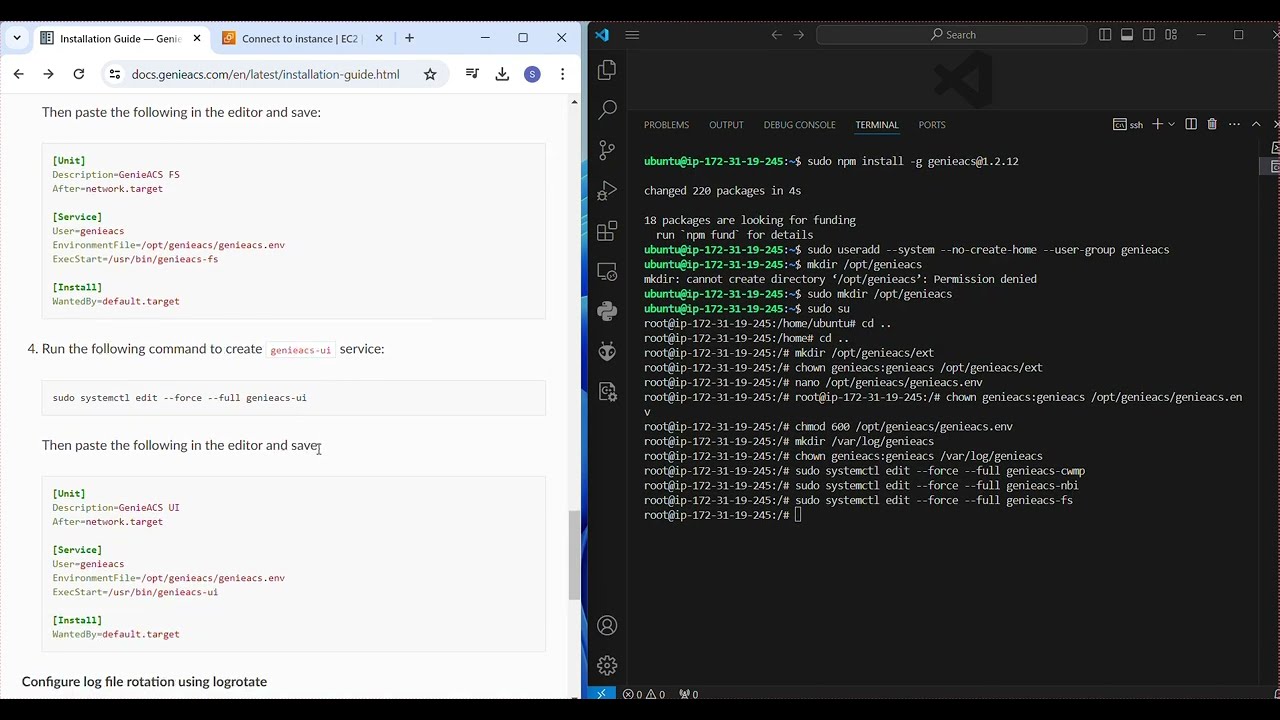View site information icon in address bar
Viewport: 1280px width, 720px height.
click(115, 74)
